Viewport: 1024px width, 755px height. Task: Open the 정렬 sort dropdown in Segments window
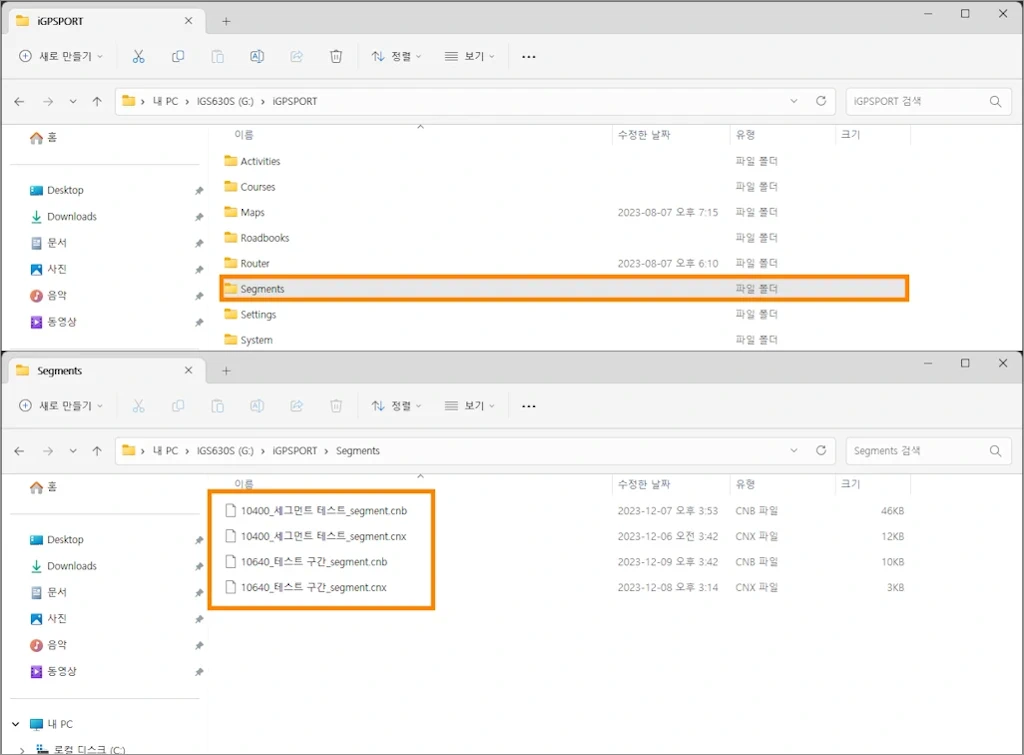click(x=397, y=406)
